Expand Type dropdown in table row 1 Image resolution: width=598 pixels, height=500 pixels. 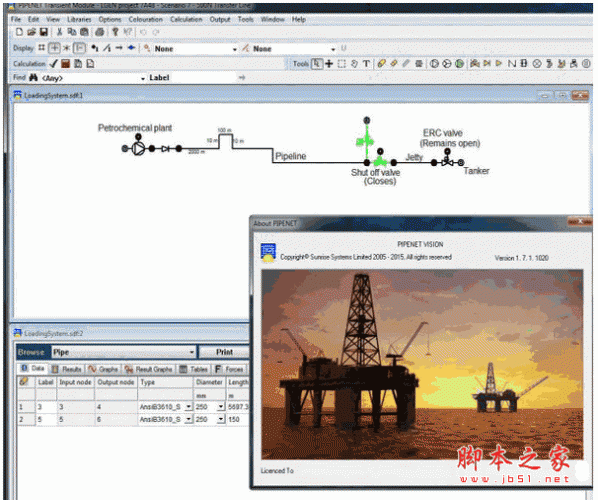pos(188,407)
